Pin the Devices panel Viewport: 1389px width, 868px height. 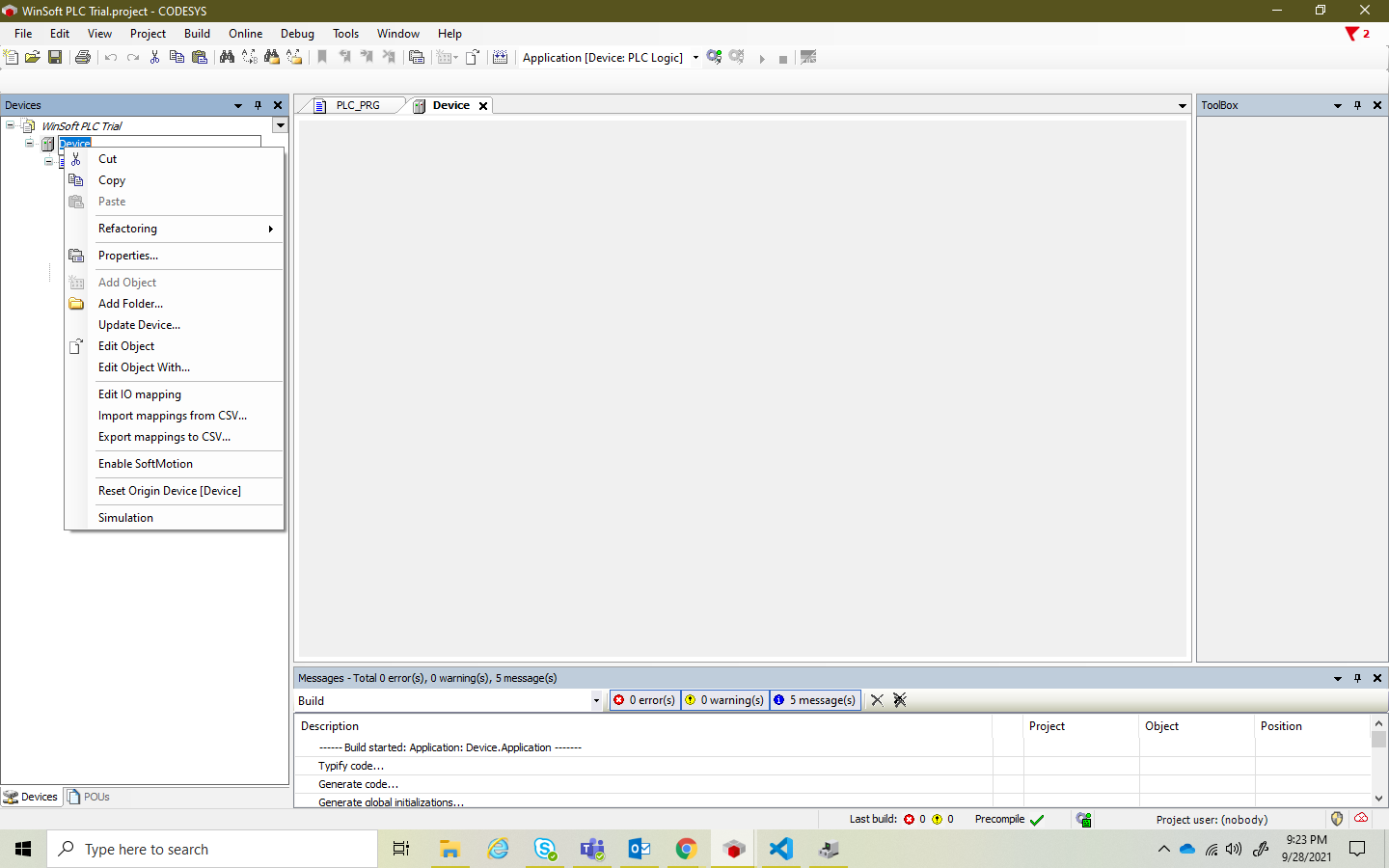258,105
